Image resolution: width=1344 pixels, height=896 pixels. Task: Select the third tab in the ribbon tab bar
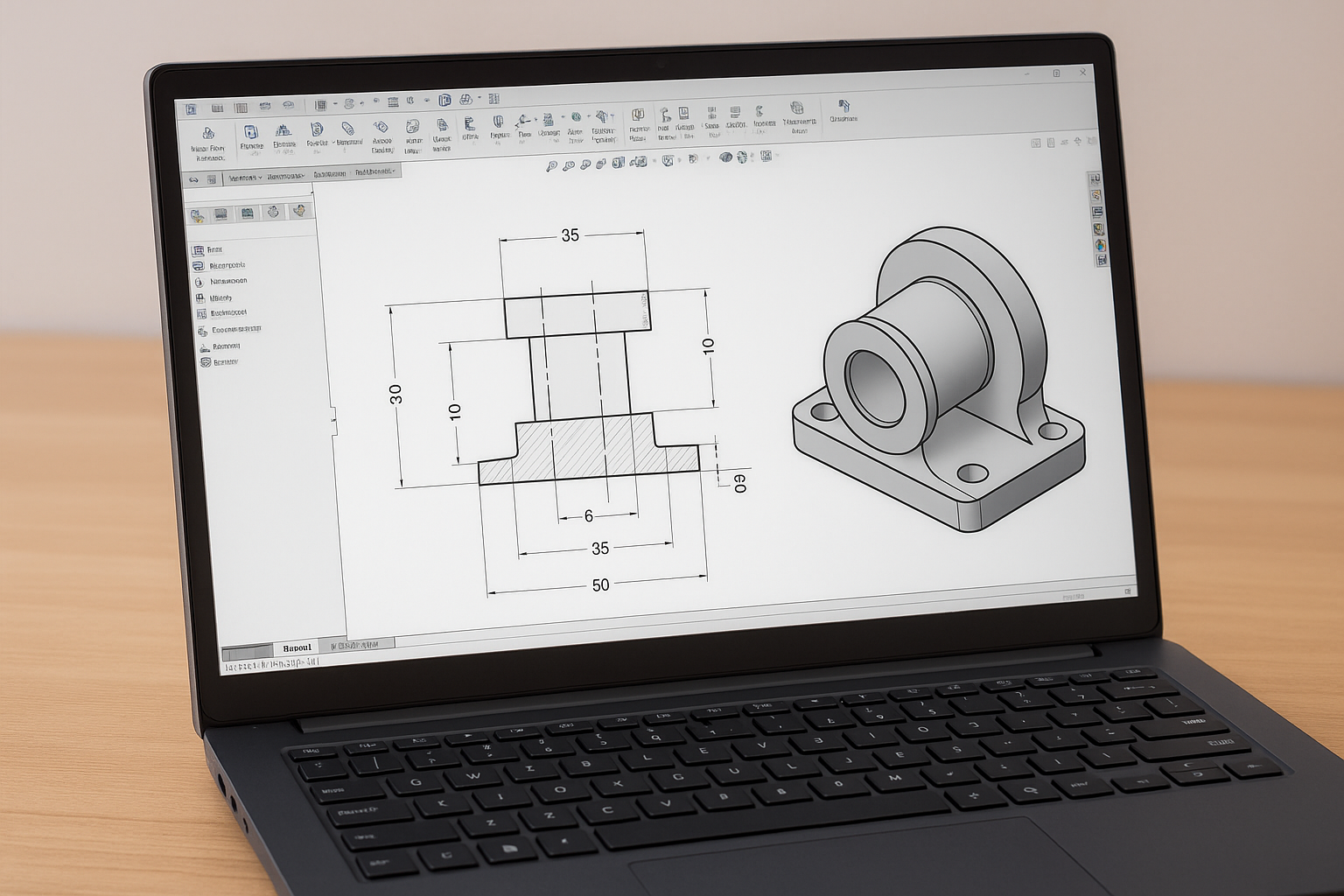329,174
